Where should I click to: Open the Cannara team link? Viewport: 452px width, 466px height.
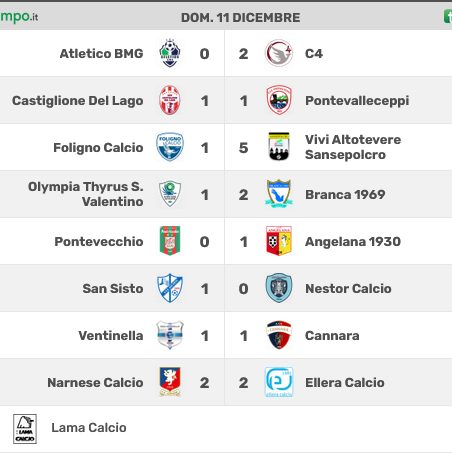click(332, 335)
